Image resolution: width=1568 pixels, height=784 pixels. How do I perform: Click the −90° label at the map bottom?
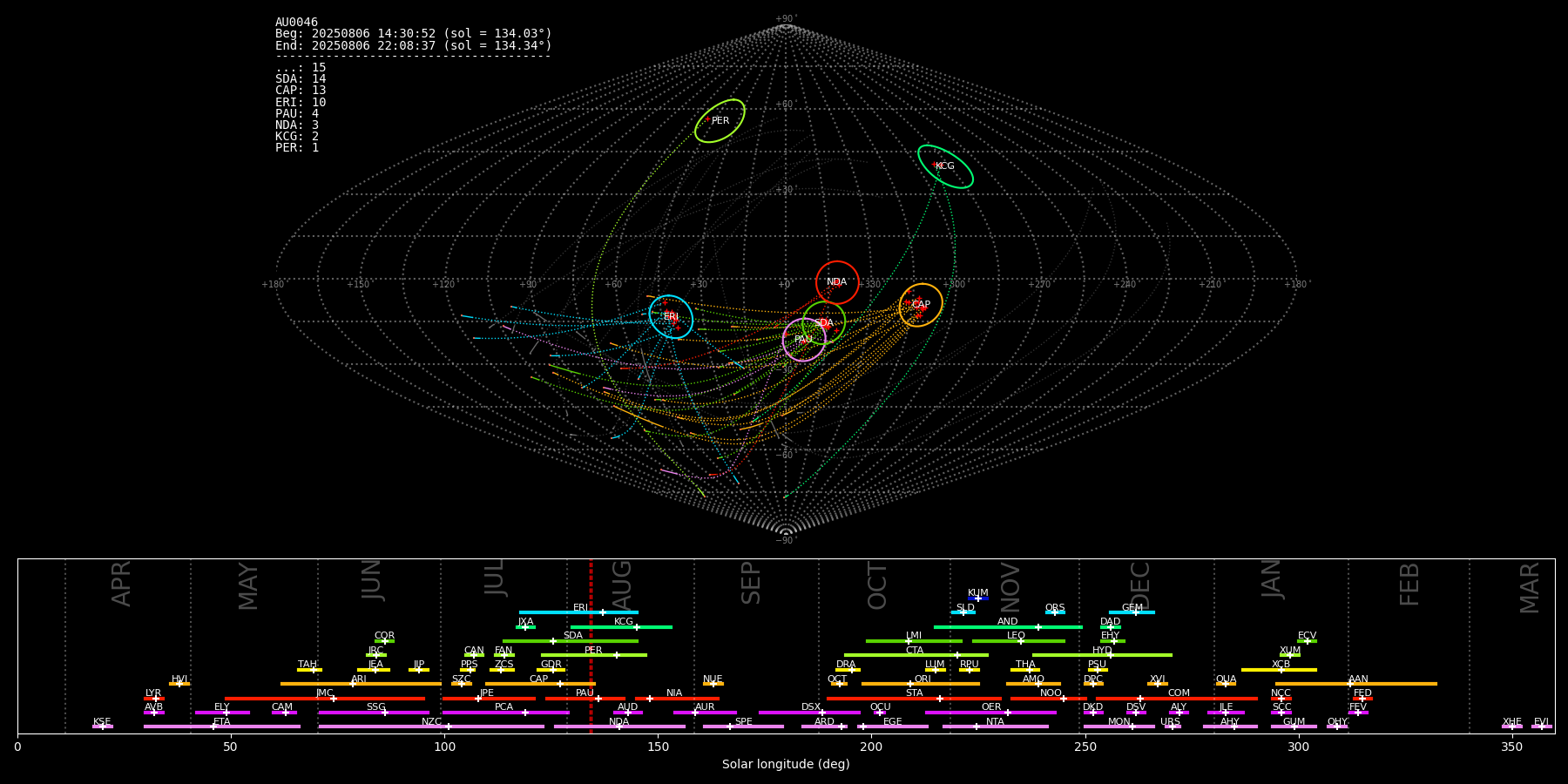[786, 540]
